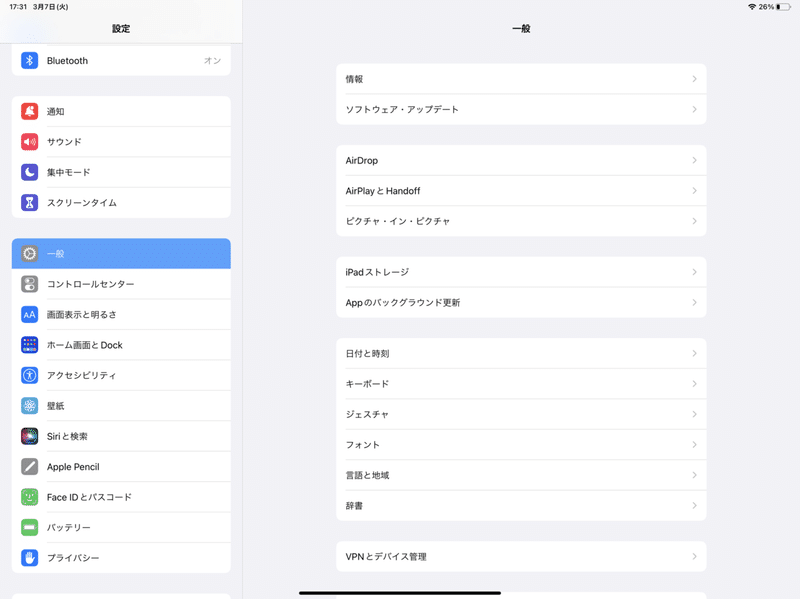Tap the 一般 gear icon
The image size is (800, 599).
(30, 254)
